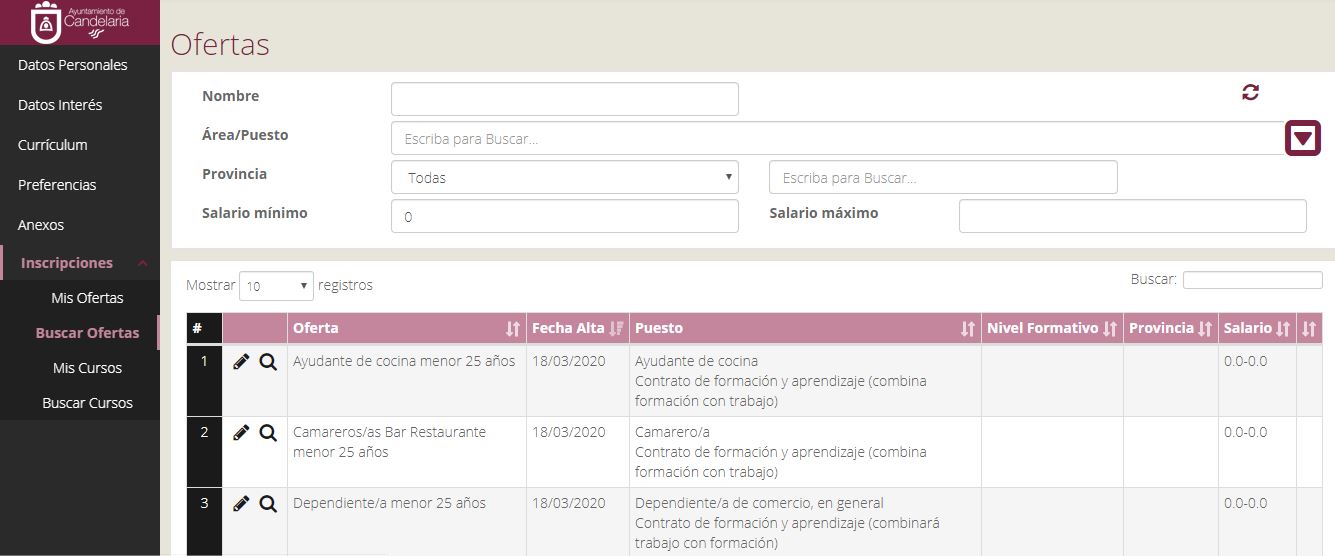This screenshot has width=1335, height=556.
Task: Click the 18/03/2020 date in row 3
Action: click(x=569, y=503)
